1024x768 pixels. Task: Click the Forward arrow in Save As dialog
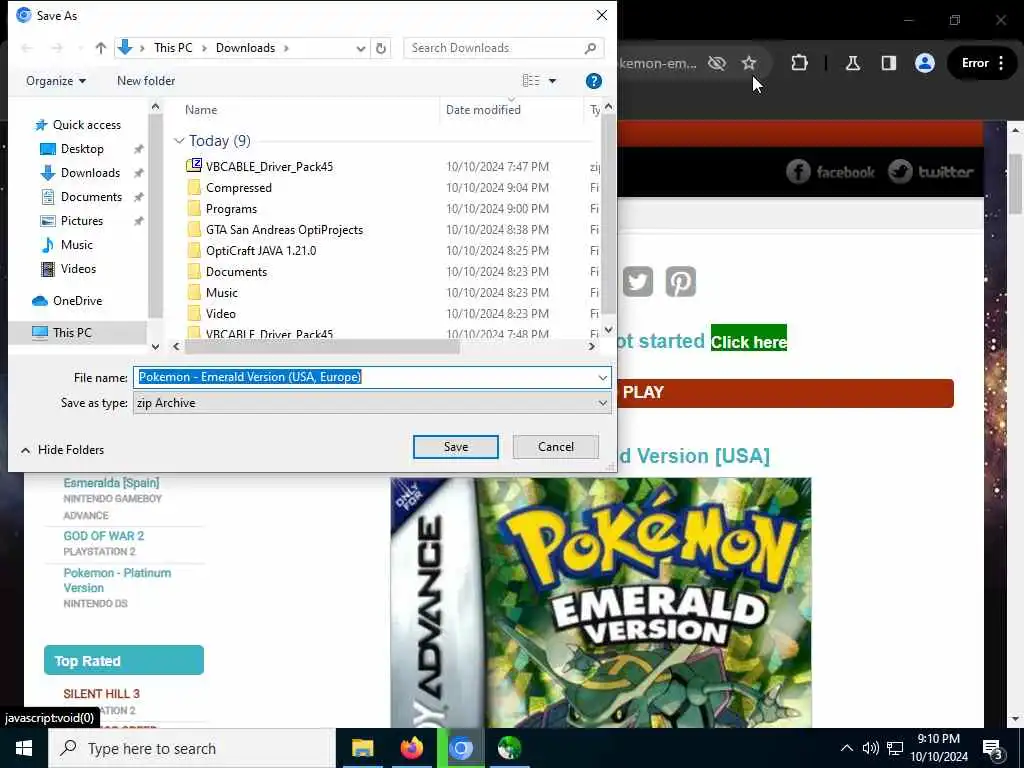[x=57, y=48]
